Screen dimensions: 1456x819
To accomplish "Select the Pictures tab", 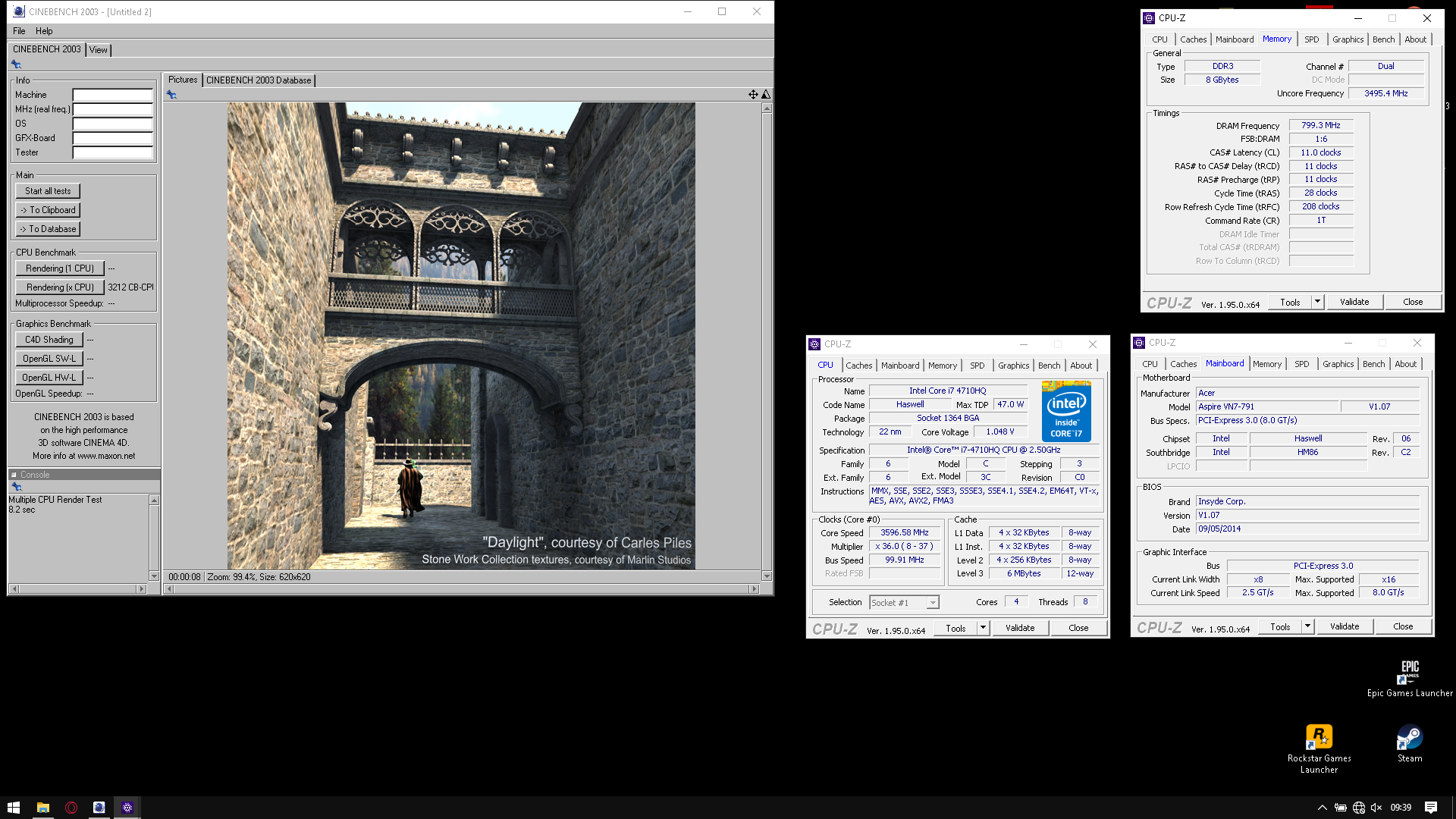I will (x=183, y=80).
